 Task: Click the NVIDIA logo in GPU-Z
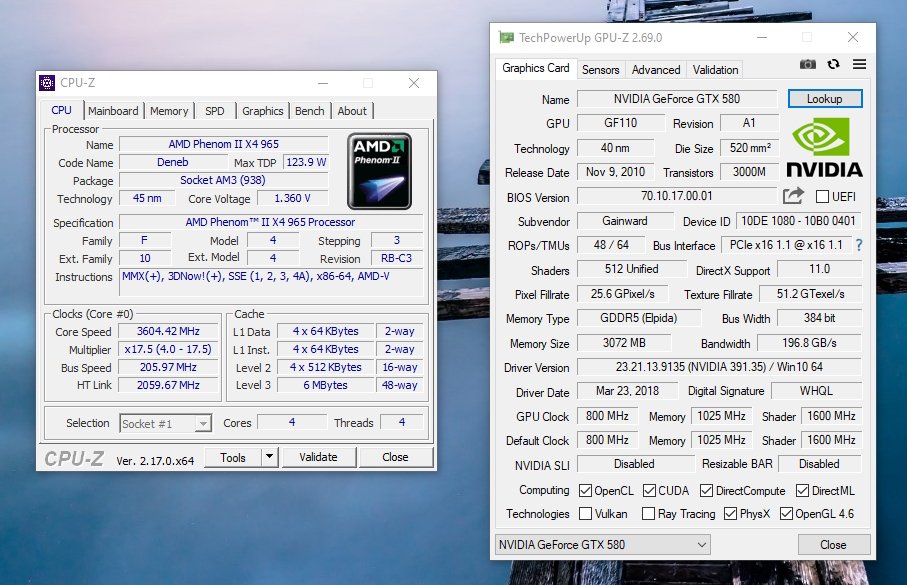(x=824, y=148)
